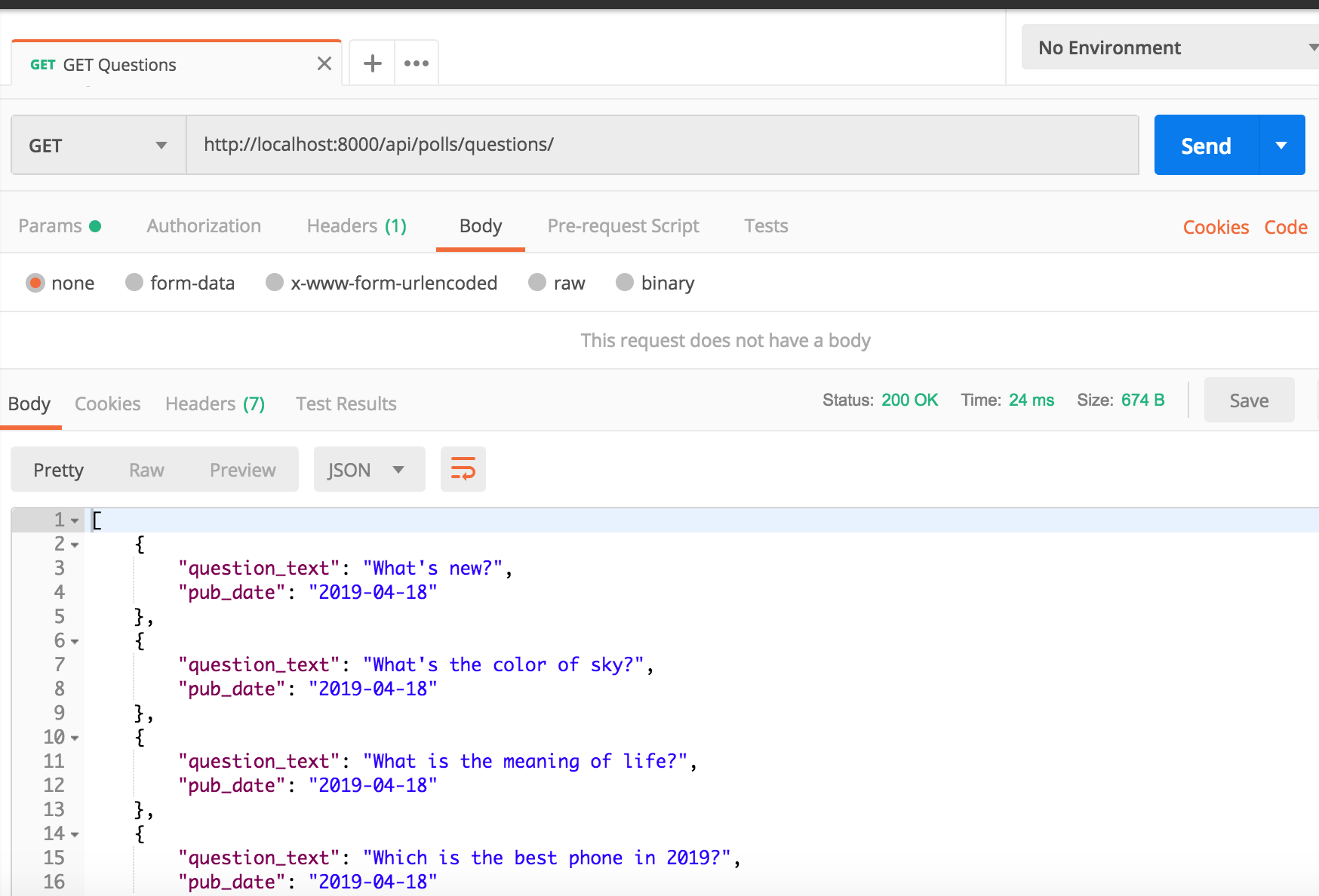
Task: Close the GET Questions tab
Action: pos(324,64)
